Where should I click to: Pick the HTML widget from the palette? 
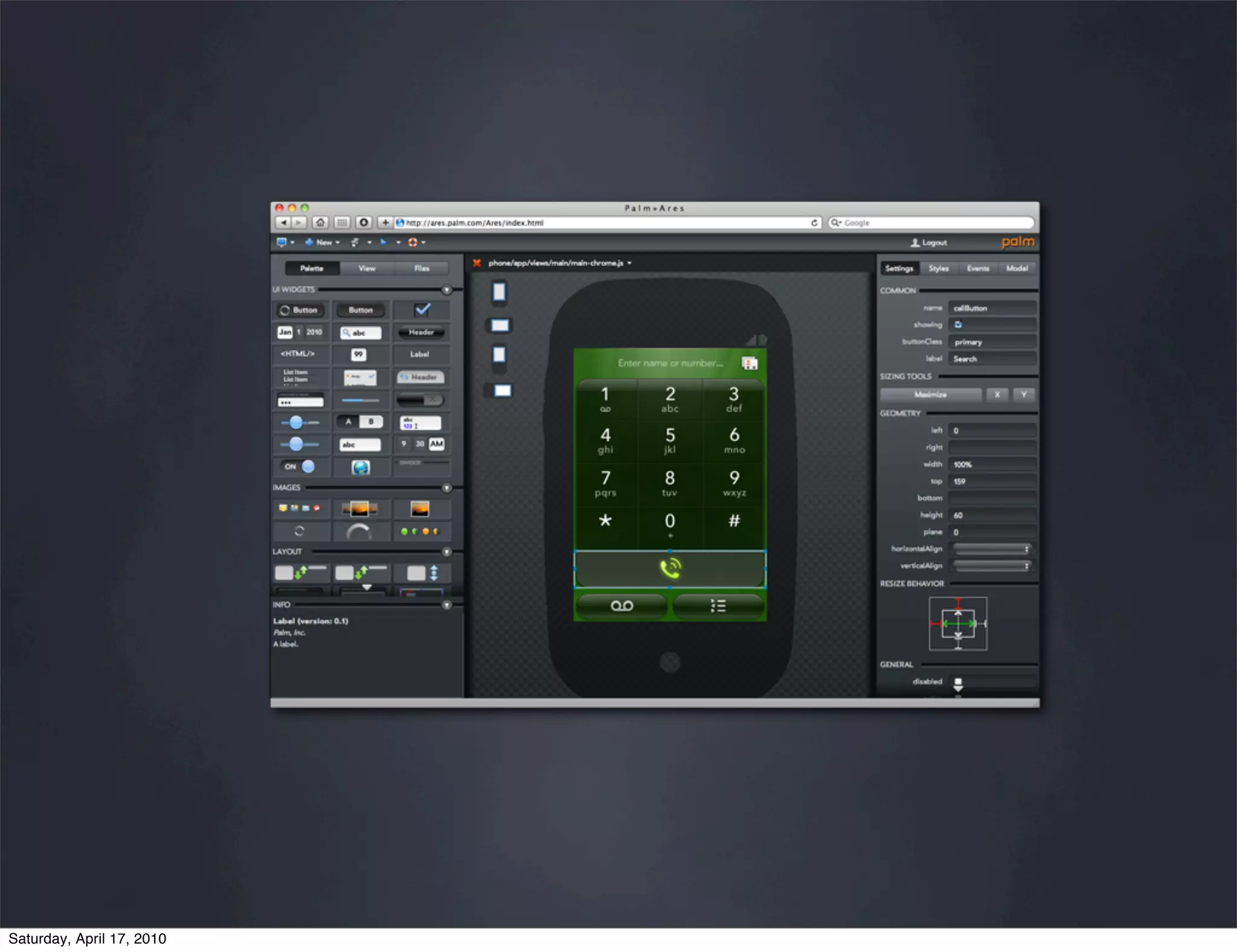click(298, 354)
